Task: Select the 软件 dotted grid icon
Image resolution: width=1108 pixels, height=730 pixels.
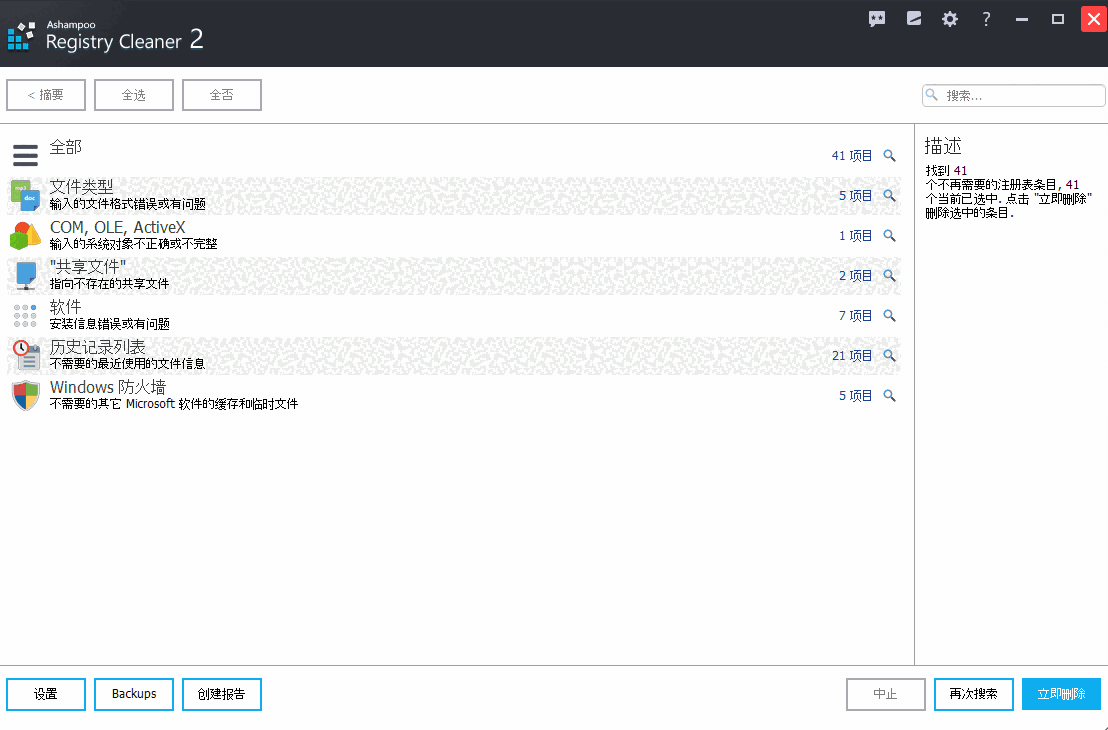Action: (x=25, y=315)
